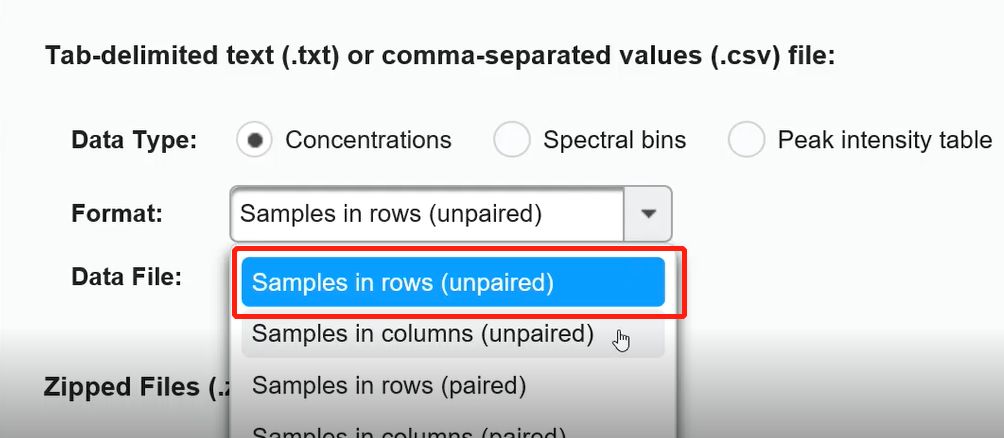The image size is (1004, 438).
Task: Click the currently filled radio button dot
Action: point(255,140)
